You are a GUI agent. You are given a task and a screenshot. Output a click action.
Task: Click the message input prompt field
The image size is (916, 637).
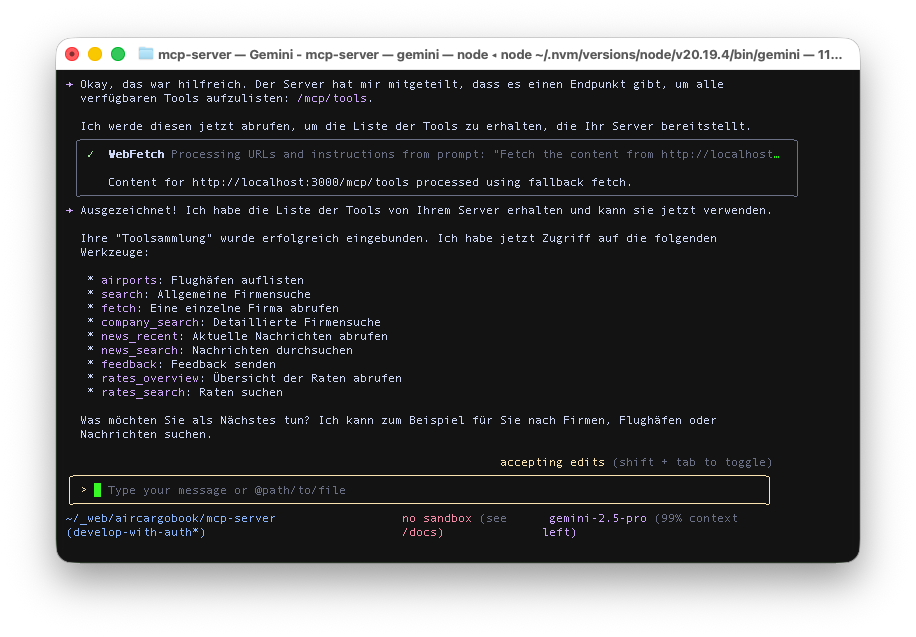point(419,490)
